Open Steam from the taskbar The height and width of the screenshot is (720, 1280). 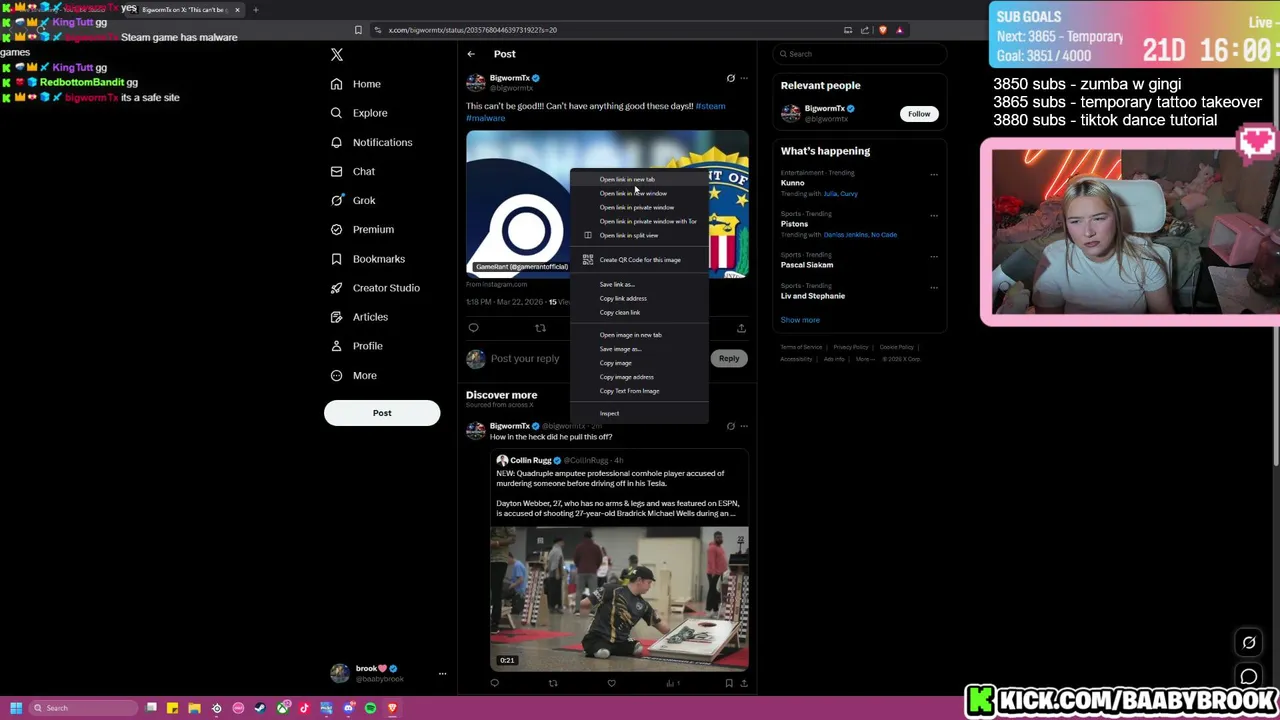pos(260,708)
